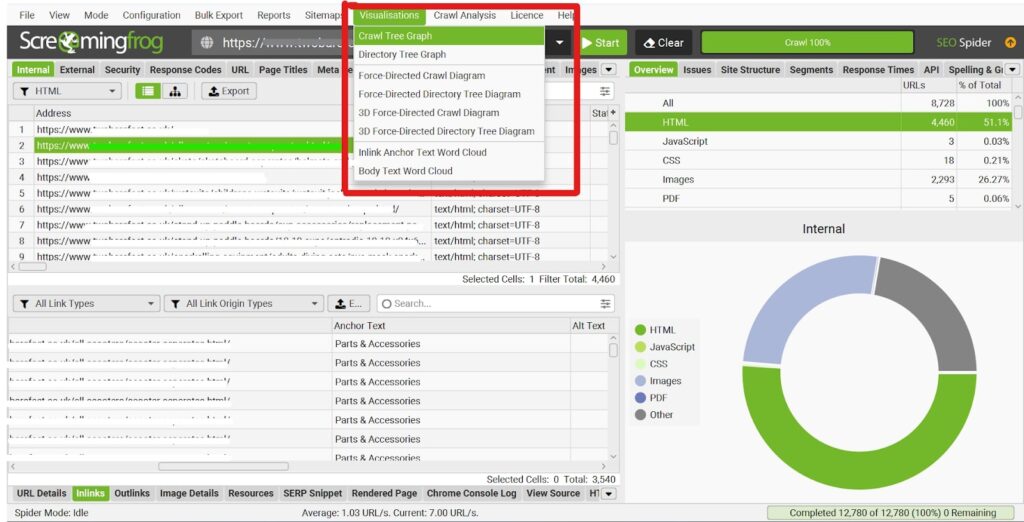The height and width of the screenshot is (522, 1024).
Task: Open the Segments tab
Action: pos(811,70)
